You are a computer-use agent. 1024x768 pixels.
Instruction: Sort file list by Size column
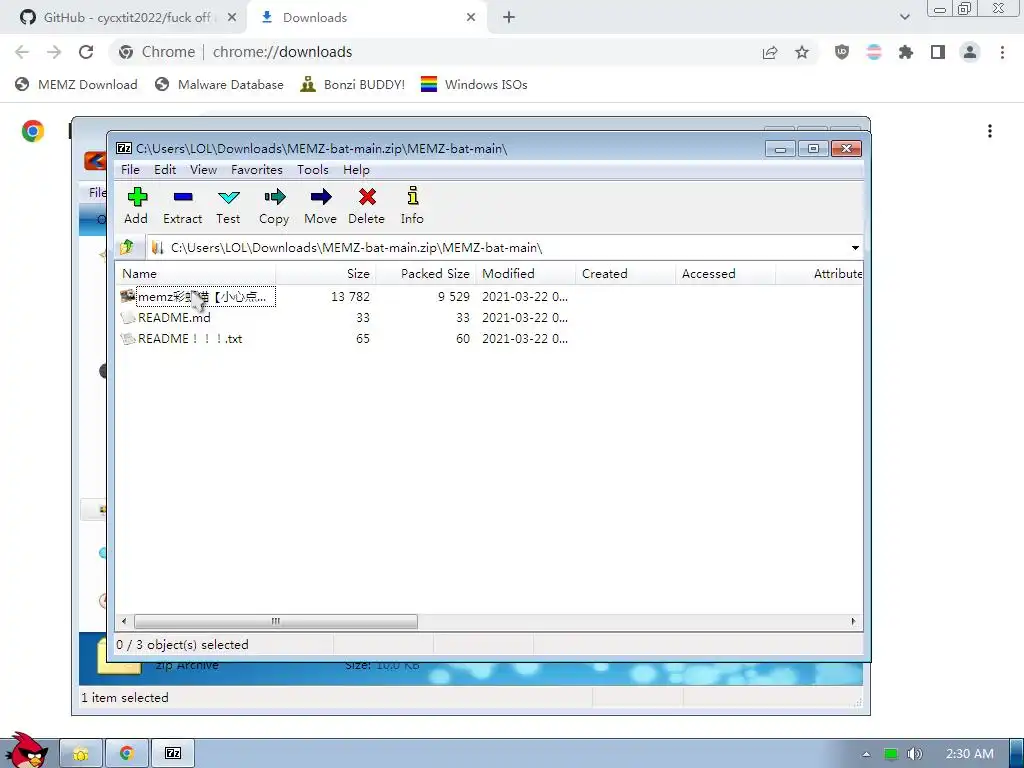point(326,274)
